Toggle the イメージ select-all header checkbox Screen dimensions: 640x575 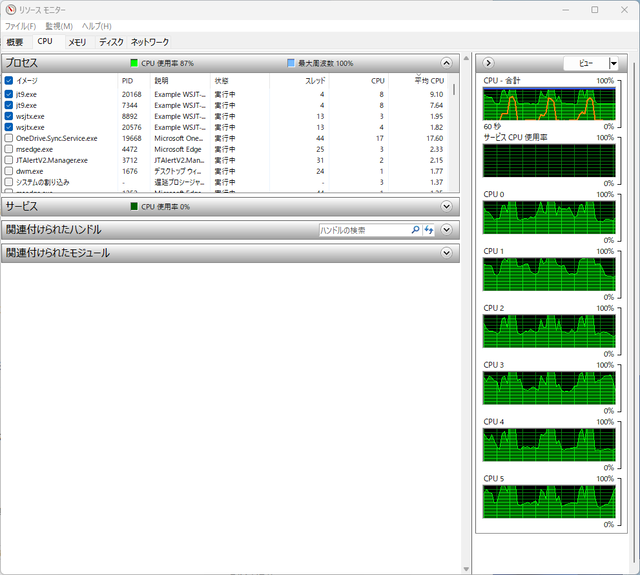click(x=9, y=81)
